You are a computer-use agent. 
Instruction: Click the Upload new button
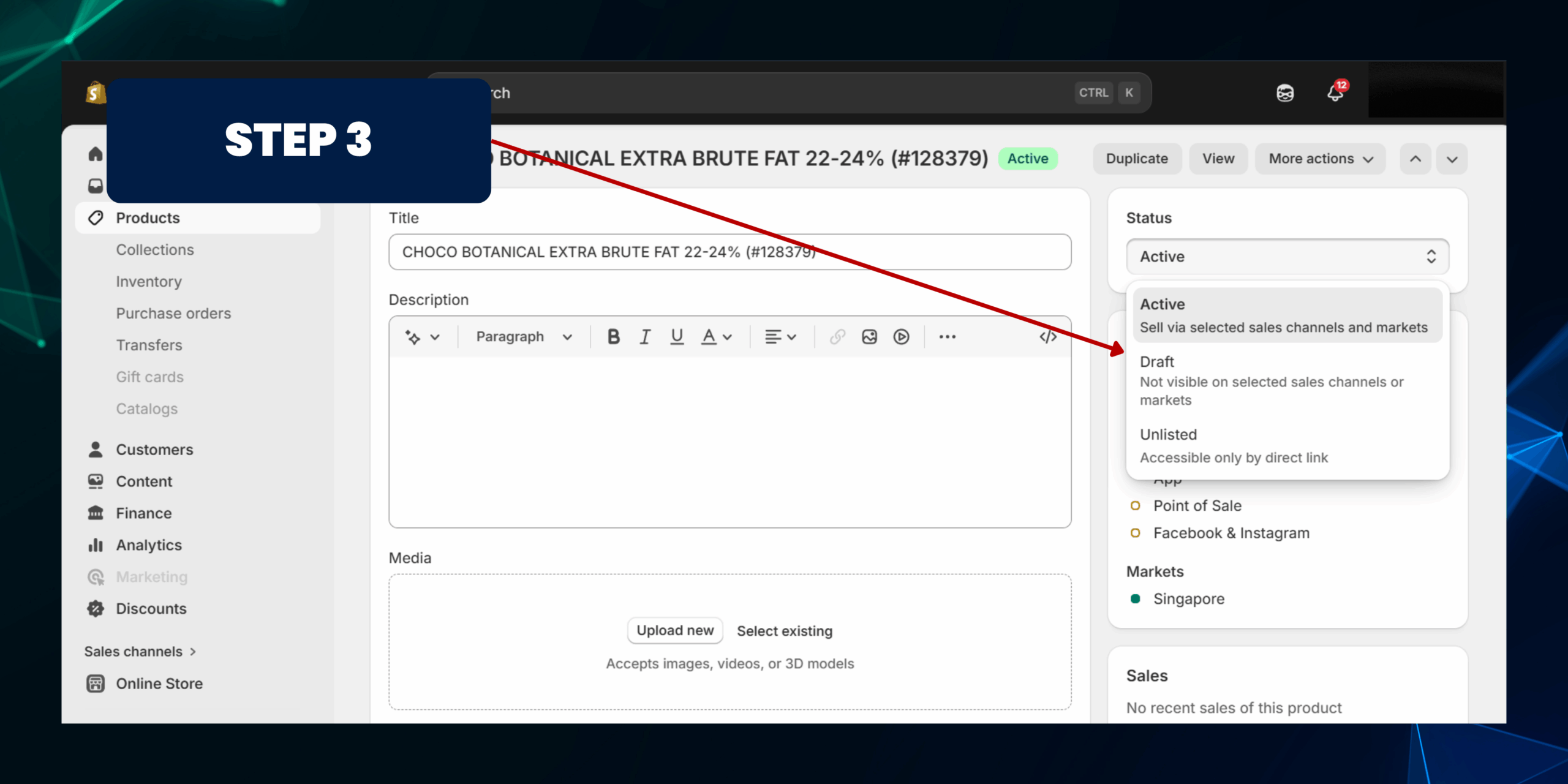tap(675, 631)
